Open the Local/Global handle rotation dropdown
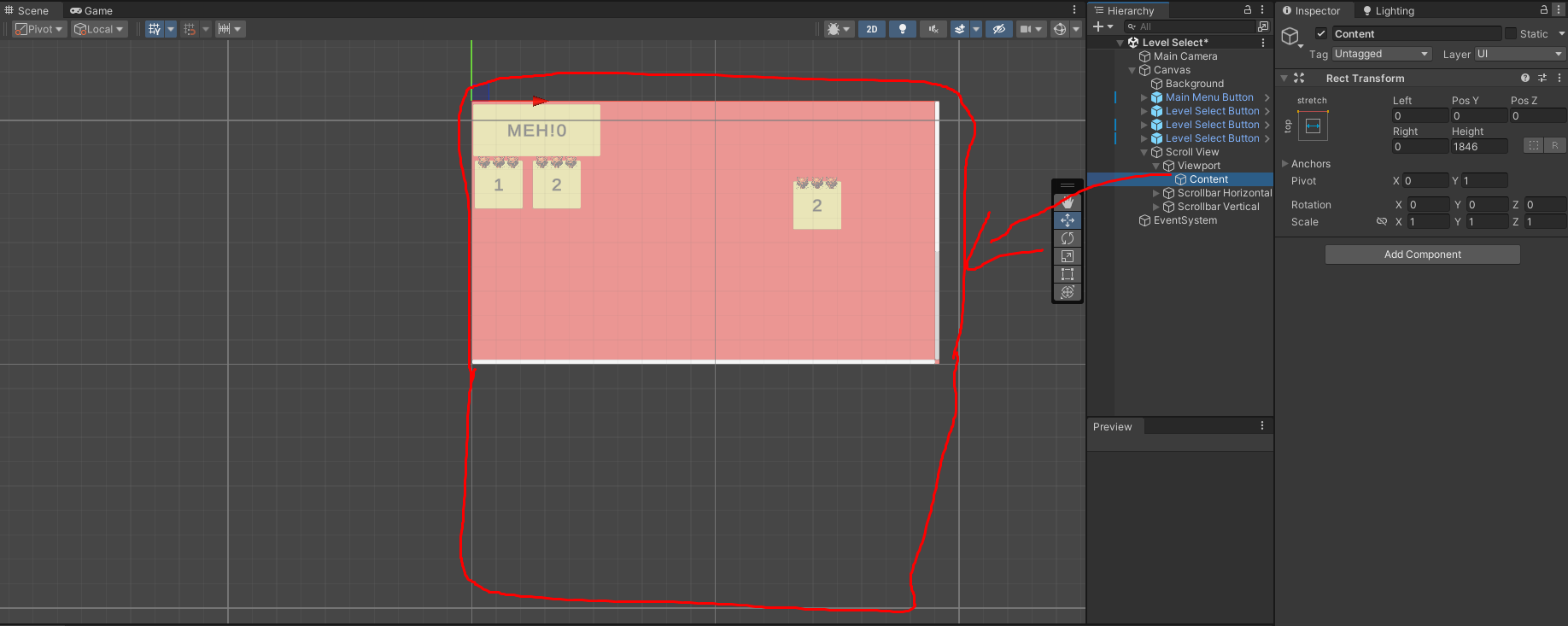This screenshot has height=626, width=1568. 99,29
